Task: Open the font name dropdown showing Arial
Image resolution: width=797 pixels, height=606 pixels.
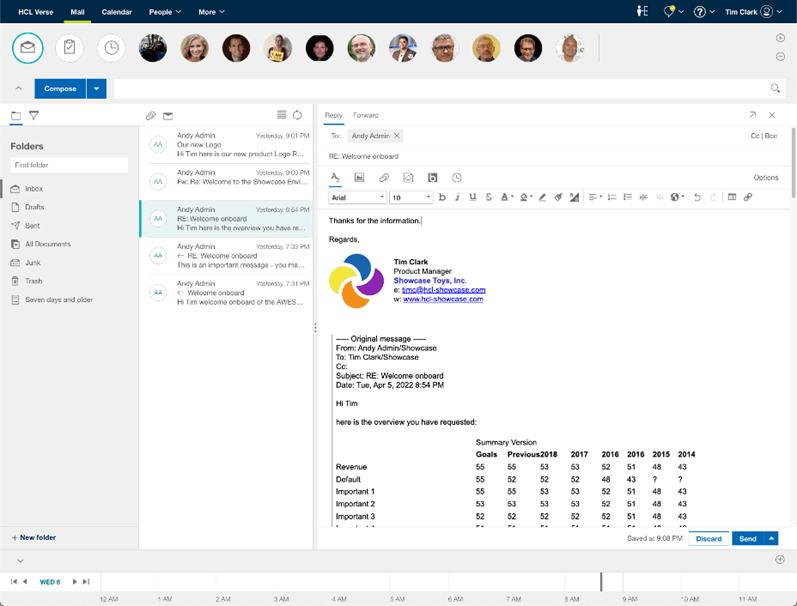Action: [x=357, y=197]
